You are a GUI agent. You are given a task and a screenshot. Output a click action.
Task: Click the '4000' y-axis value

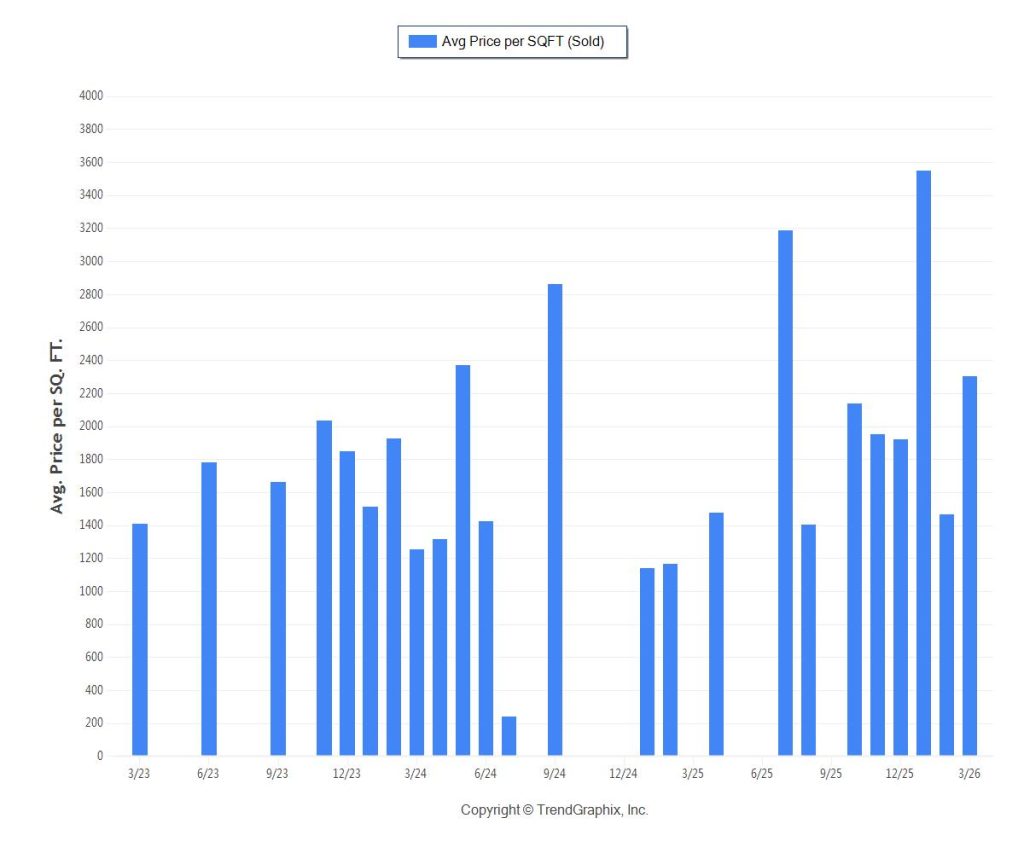pos(91,95)
